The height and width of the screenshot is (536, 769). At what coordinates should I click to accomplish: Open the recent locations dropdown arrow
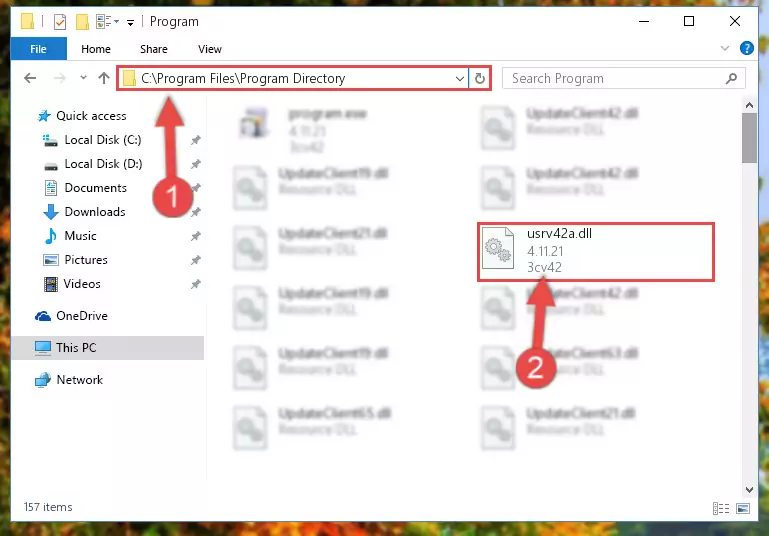click(83, 77)
